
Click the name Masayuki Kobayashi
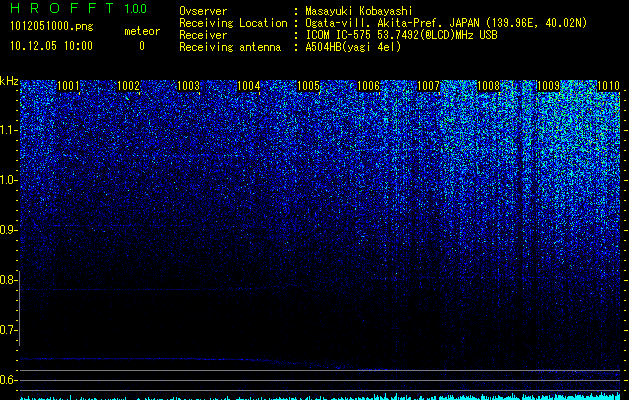click(359, 11)
